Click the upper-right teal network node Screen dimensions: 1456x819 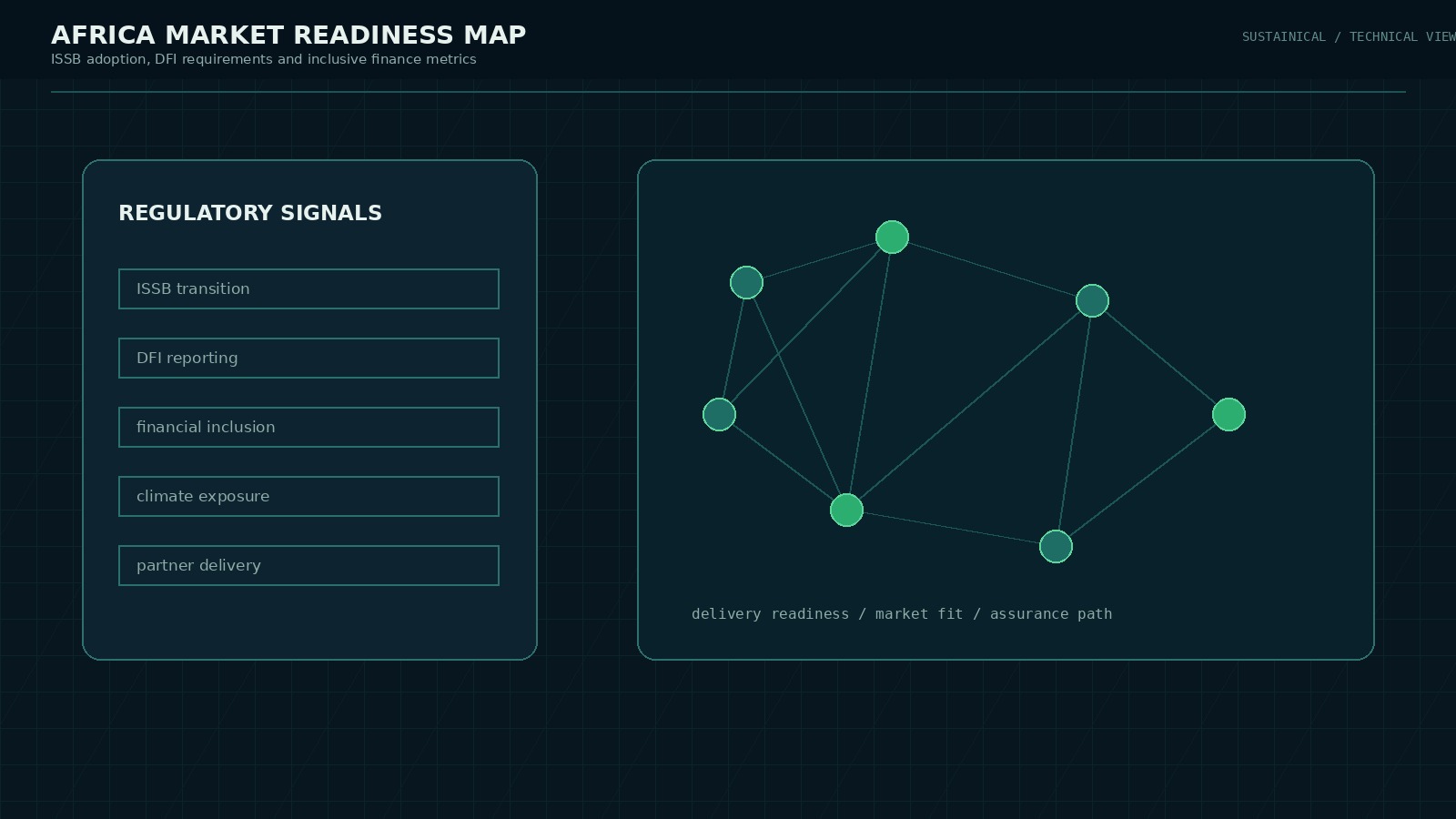(x=1092, y=300)
